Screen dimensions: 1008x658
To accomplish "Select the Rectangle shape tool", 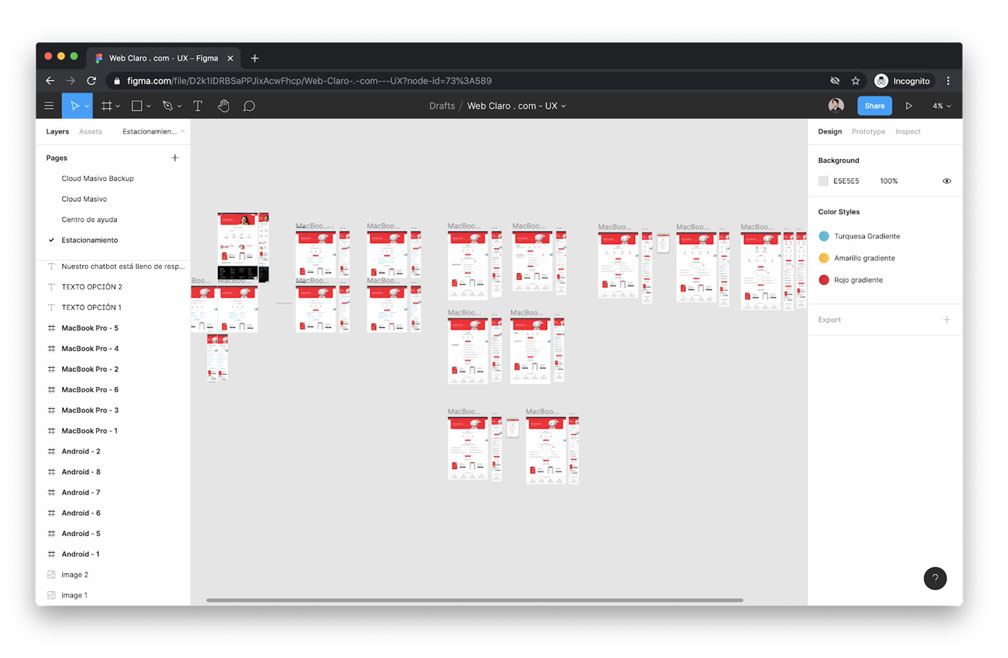I will click(136, 105).
